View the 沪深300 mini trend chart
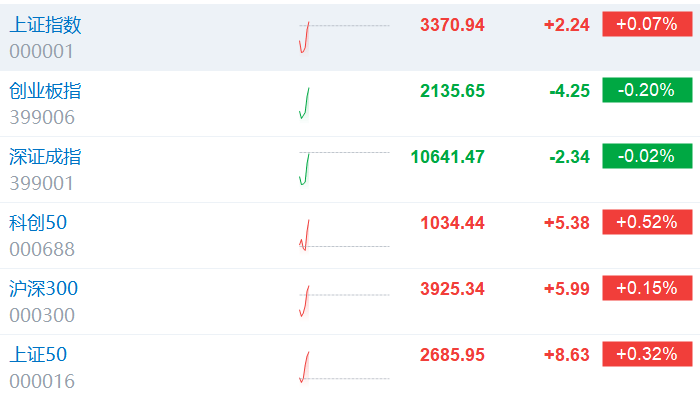 (343, 301)
